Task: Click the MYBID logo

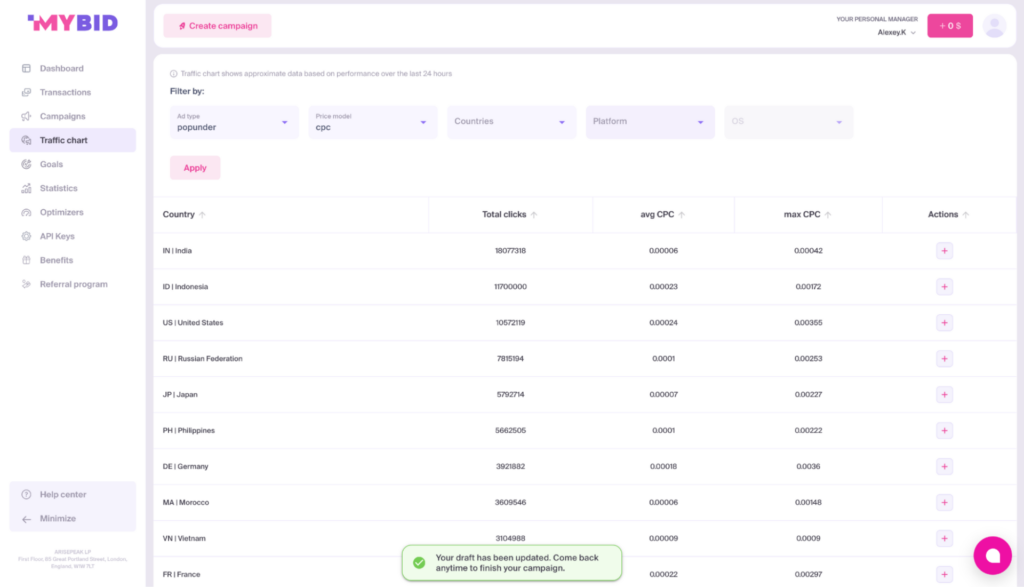Action: tap(72, 23)
